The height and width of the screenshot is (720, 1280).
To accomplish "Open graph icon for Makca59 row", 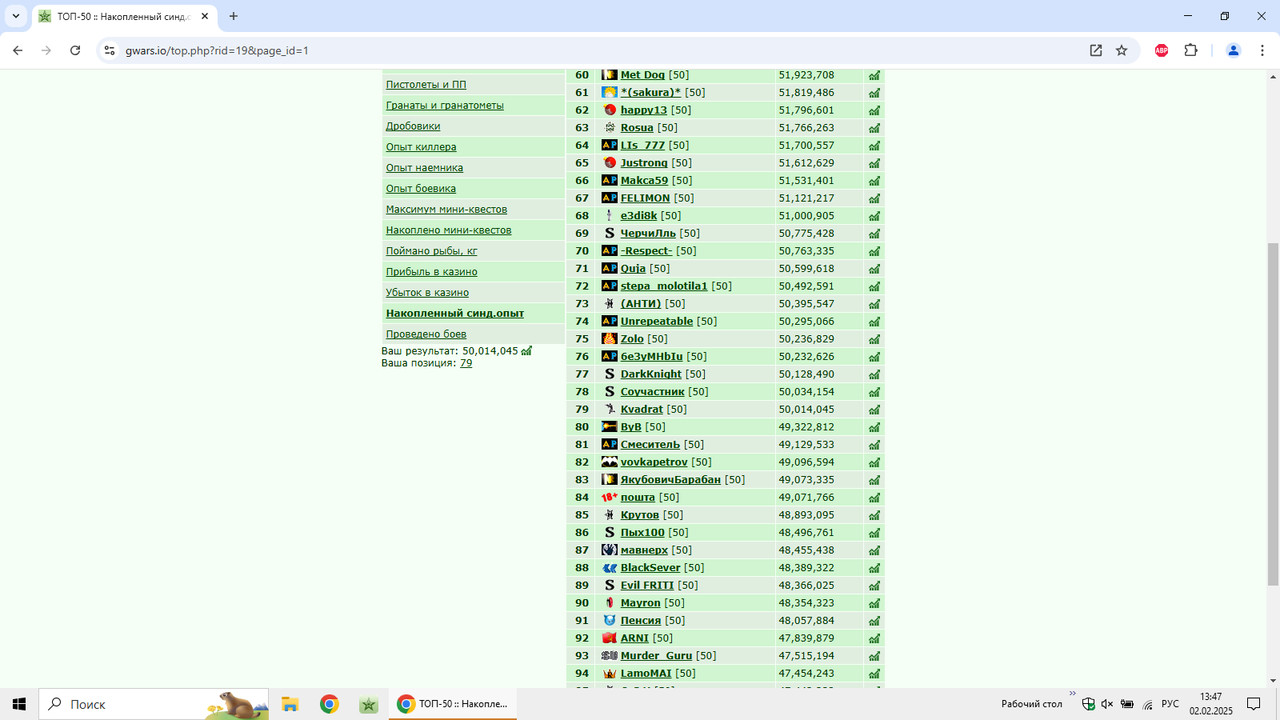I will pyautogui.click(x=874, y=181).
